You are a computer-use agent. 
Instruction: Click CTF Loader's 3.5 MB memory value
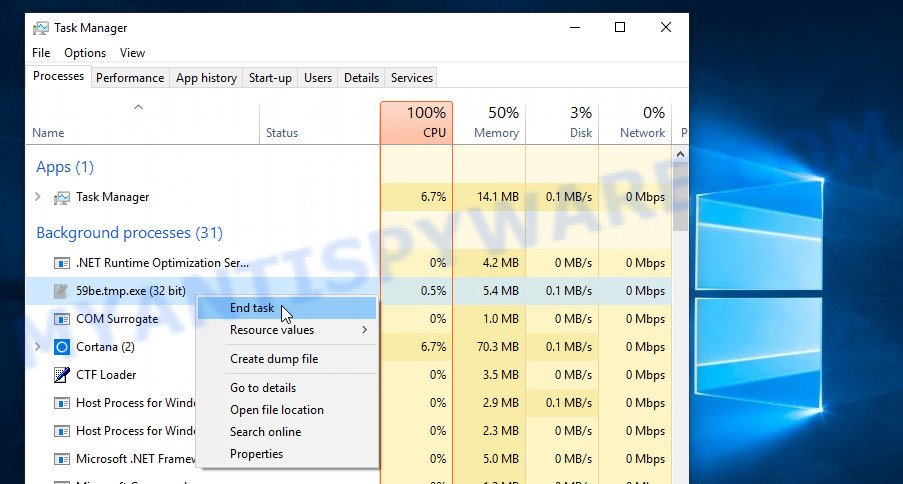click(x=501, y=375)
